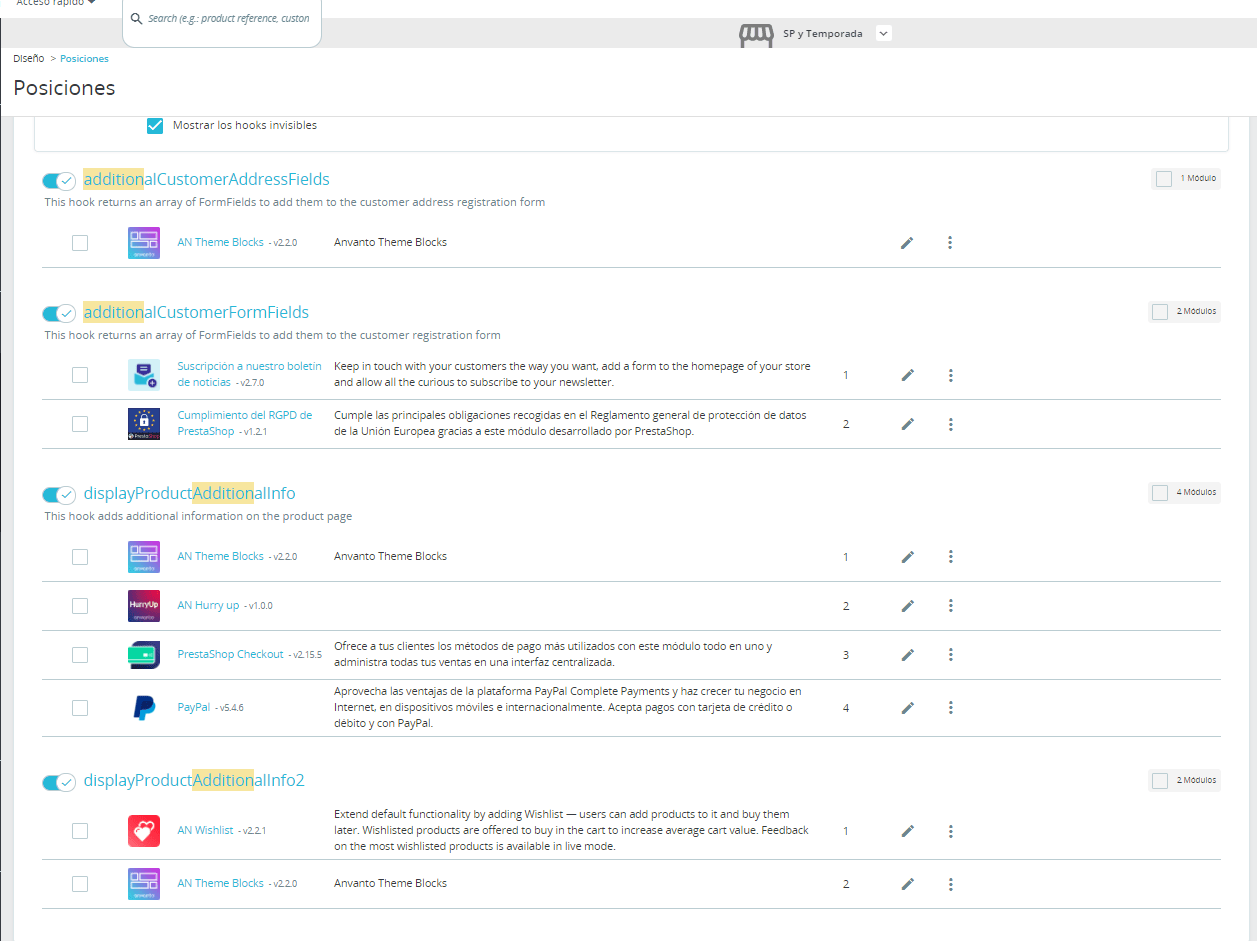1257x941 pixels.
Task: Click AN Theme Blocks logo under additionalCustomerAddressFields
Action: click(x=144, y=243)
